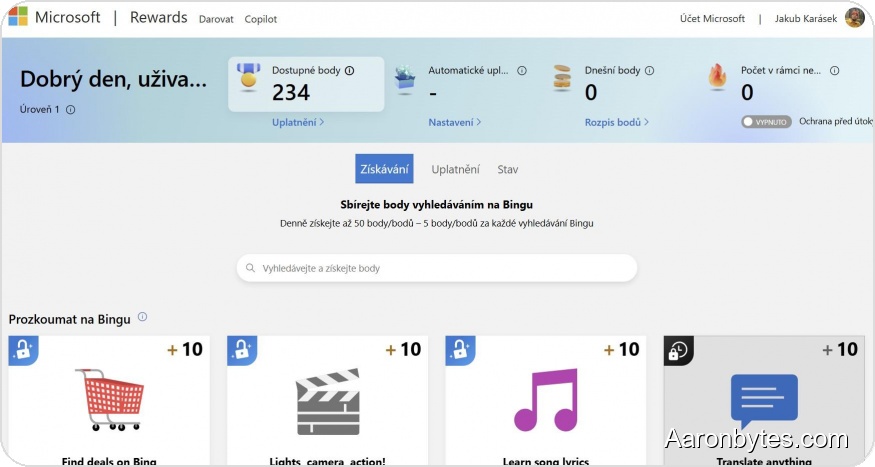Click the film clapperboard icon
Viewport: 875px width, 467px height.
pos(327,402)
